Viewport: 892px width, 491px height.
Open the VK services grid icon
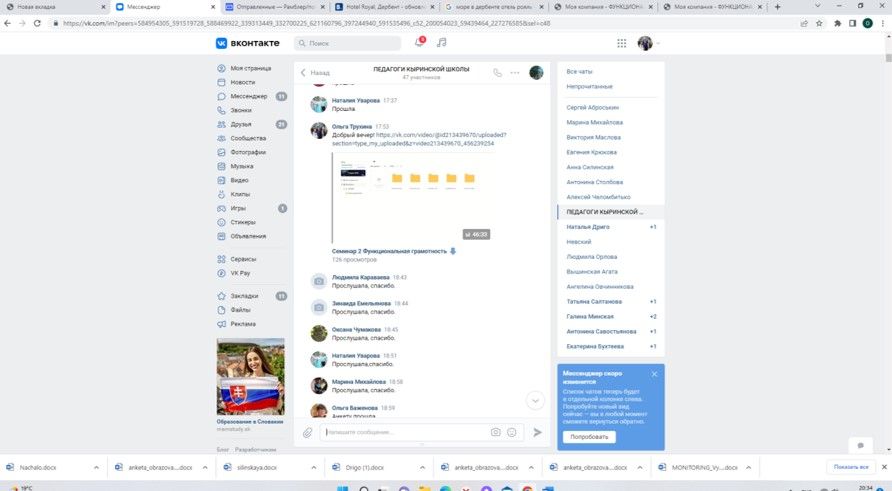621,43
